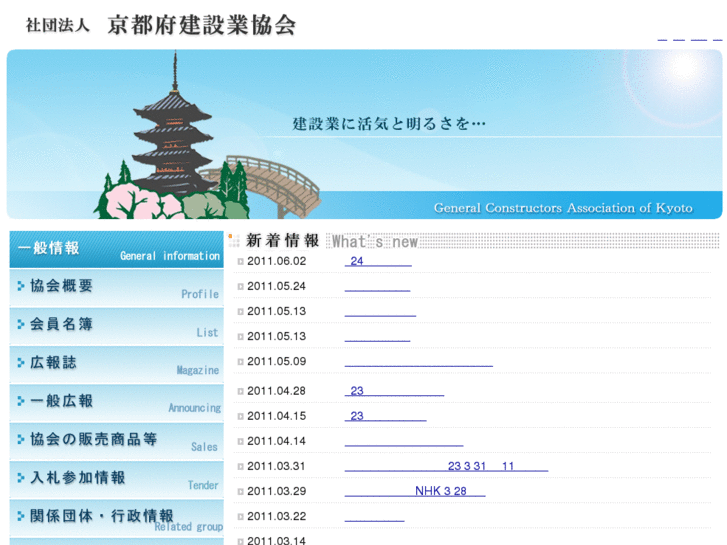Image resolution: width=727 pixels, height=545 pixels.
Task: Open the news link dated 2011.05.24
Action: click(377, 286)
